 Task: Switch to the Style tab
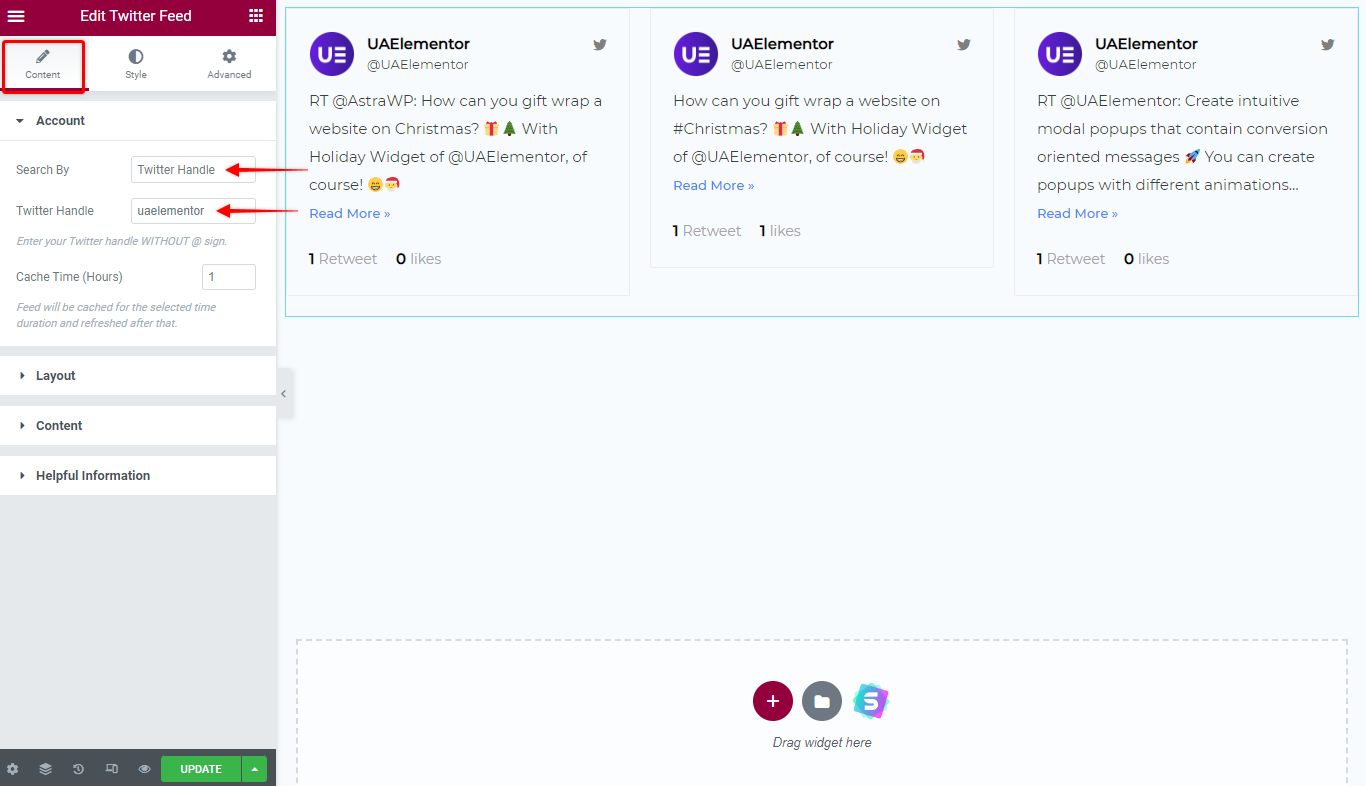click(136, 64)
